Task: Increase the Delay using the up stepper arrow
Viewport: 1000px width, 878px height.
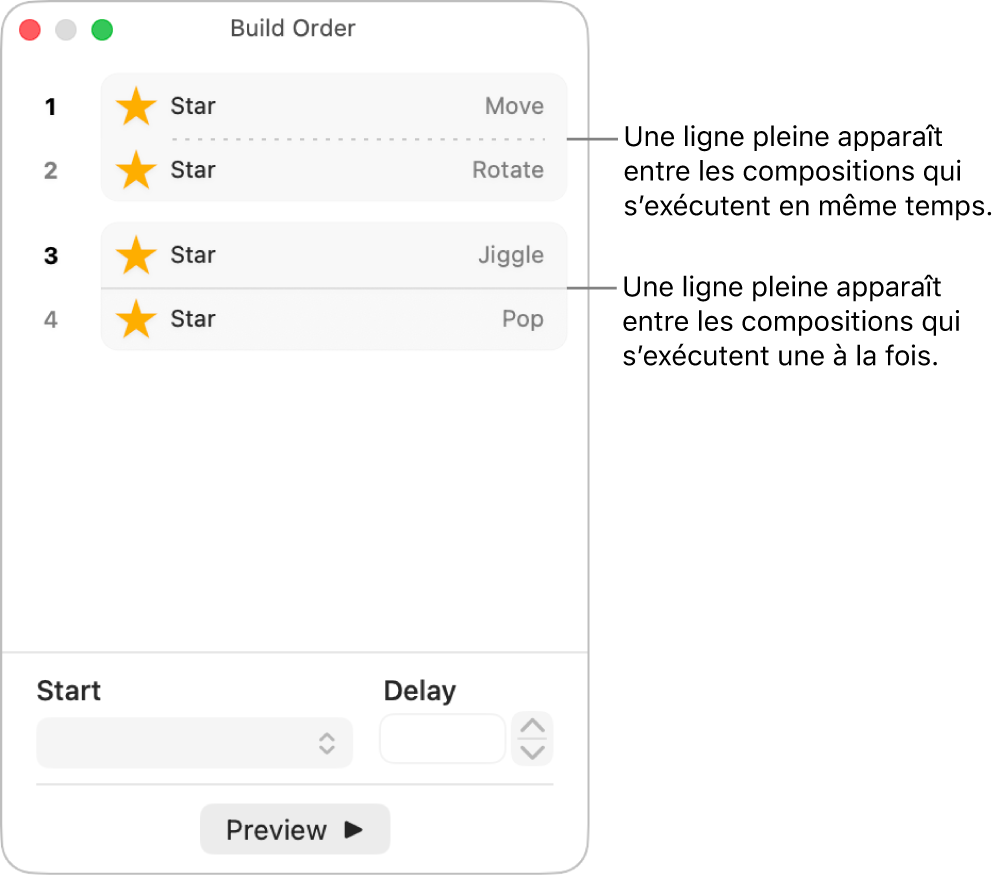Action: point(532,728)
